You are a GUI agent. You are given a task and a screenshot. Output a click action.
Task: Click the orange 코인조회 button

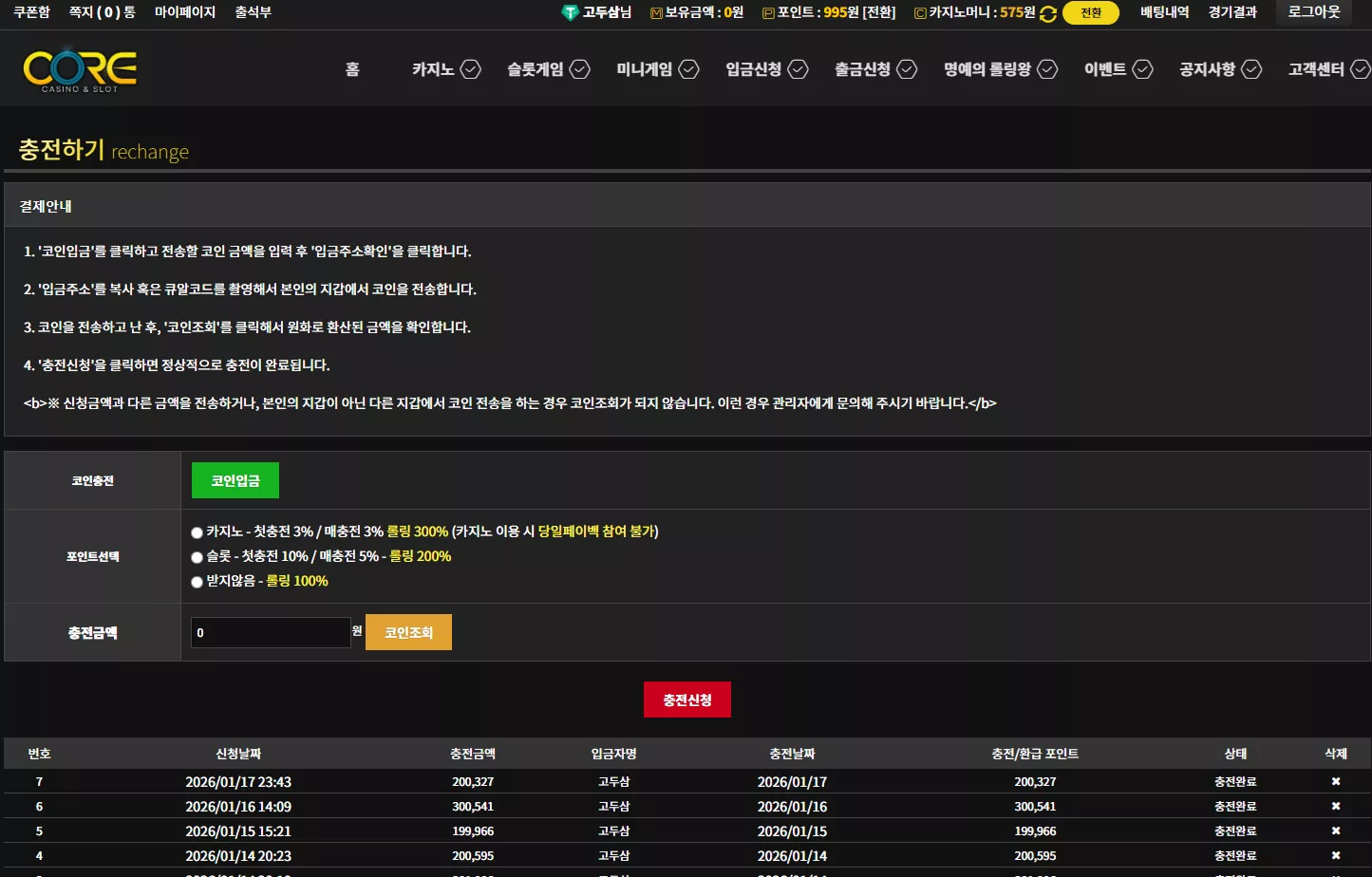[408, 632]
